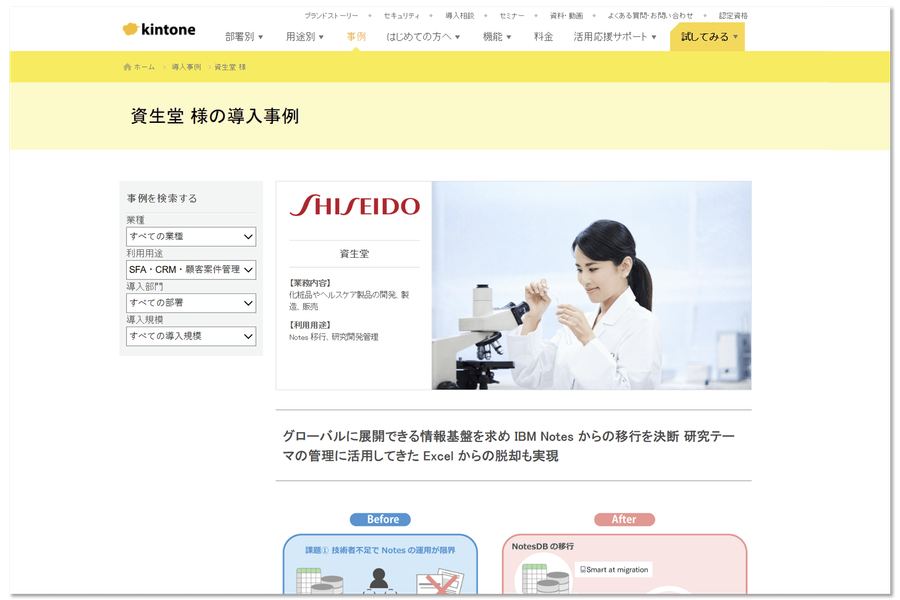The image size is (900, 600).
Task: Click the 資生堂 company name under the logo
Action: click(354, 254)
